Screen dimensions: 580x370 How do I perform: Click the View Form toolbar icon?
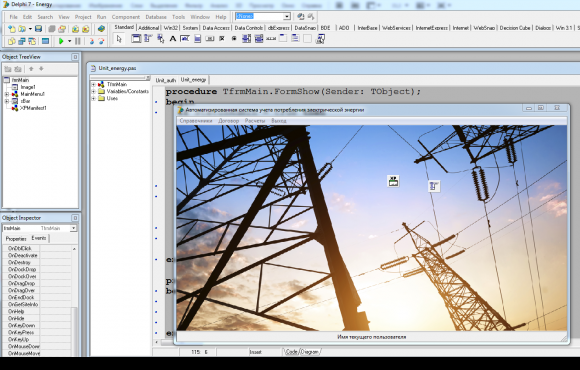(x=22, y=41)
